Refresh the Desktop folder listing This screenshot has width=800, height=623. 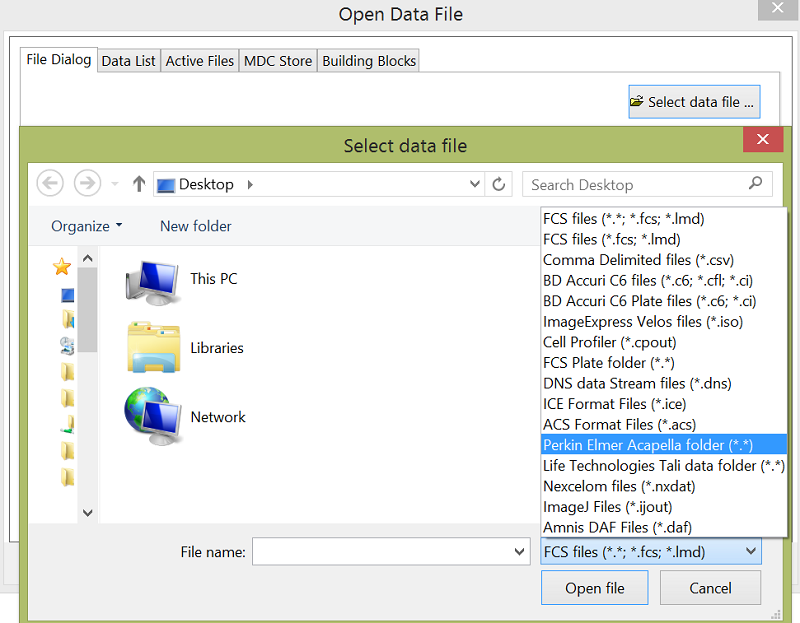(499, 184)
